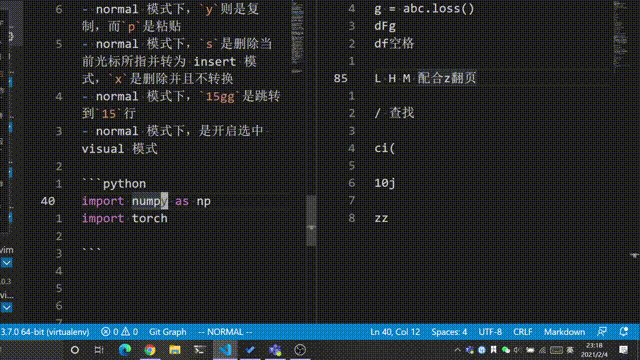Click the line 'g = abc.loss()'
This screenshot has width=640, height=360.
point(424,9)
